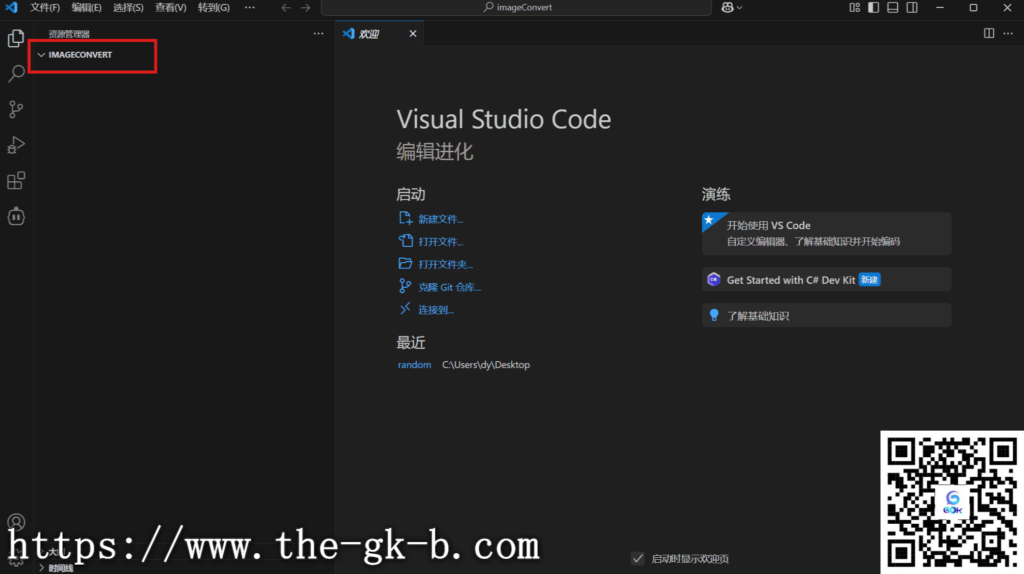Toggle the secondary side bar
The image size is (1024, 574).
(x=912, y=8)
